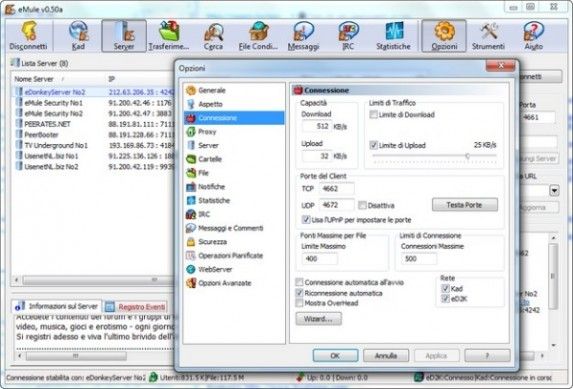Edit the TCP port field
This screenshot has width=573, height=389.
tap(337, 189)
